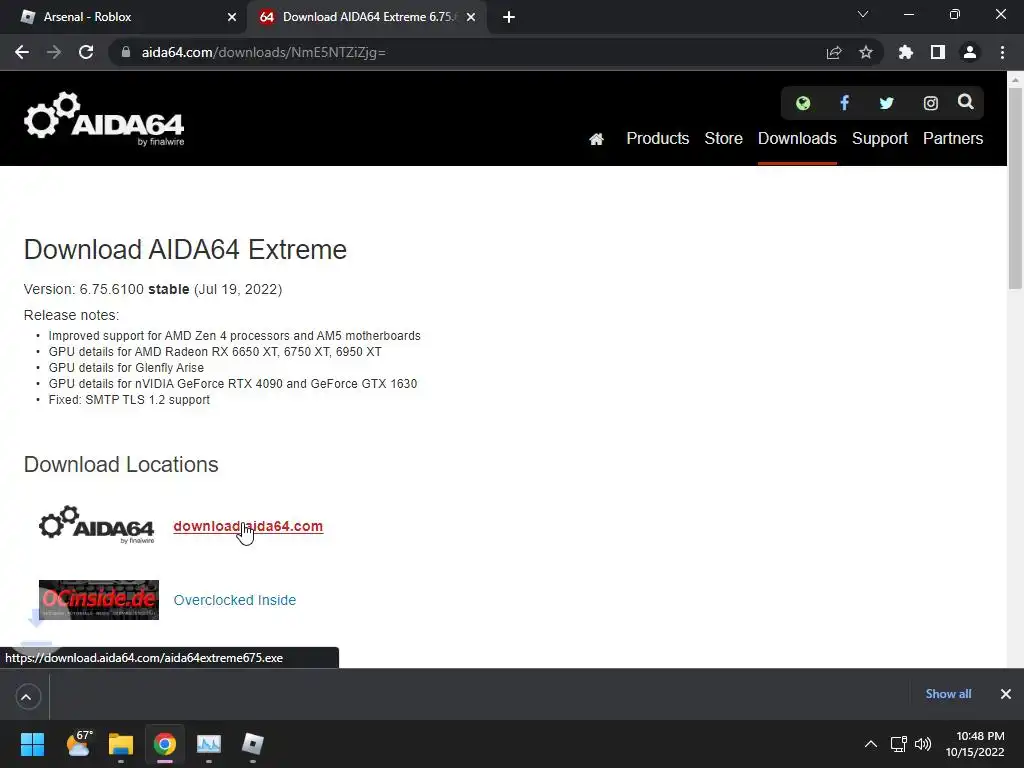This screenshot has height=768, width=1024.
Task: Open a new tab with the plus button
Action: click(509, 17)
